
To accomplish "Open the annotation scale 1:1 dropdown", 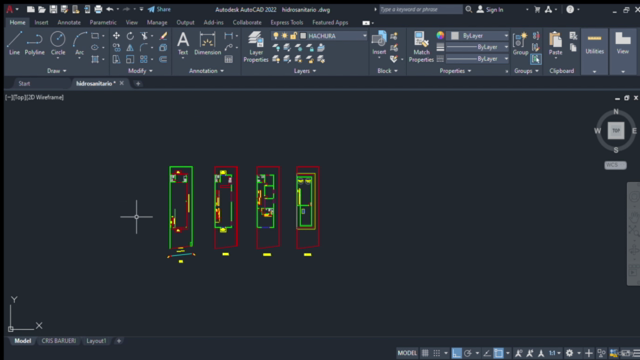I will pos(554,353).
